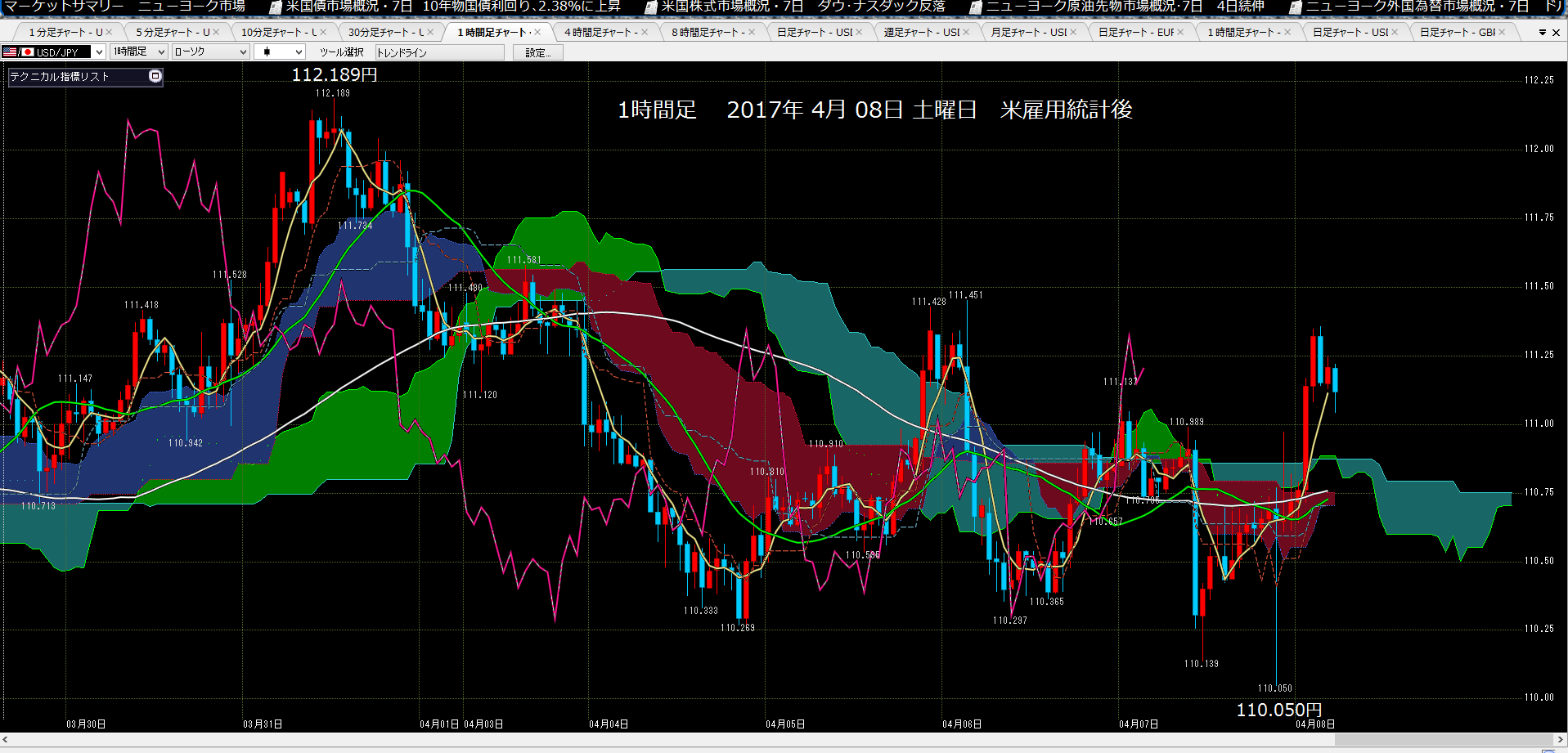The image size is (1568, 753).
Task: Click the 110.139 price annotation
Action: pyautogui.click(x=1202, y=664)
